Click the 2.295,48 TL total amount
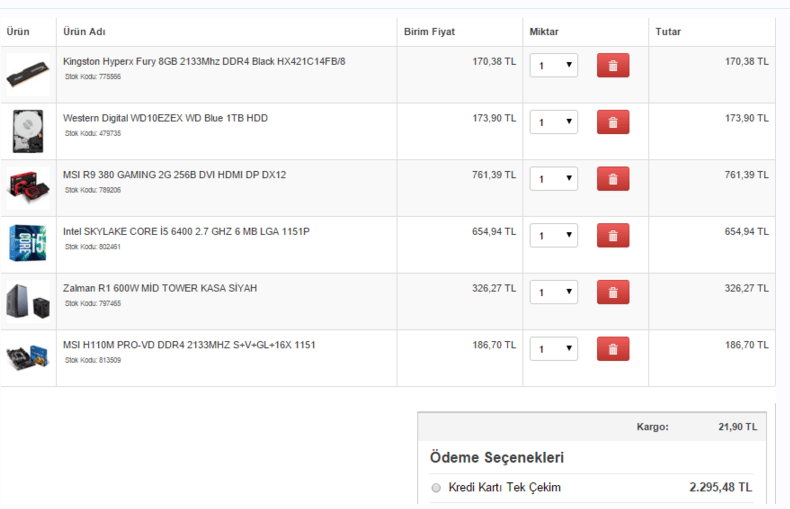Image resolution: width=790 pixels, height=509 pixels. (720, 487)
